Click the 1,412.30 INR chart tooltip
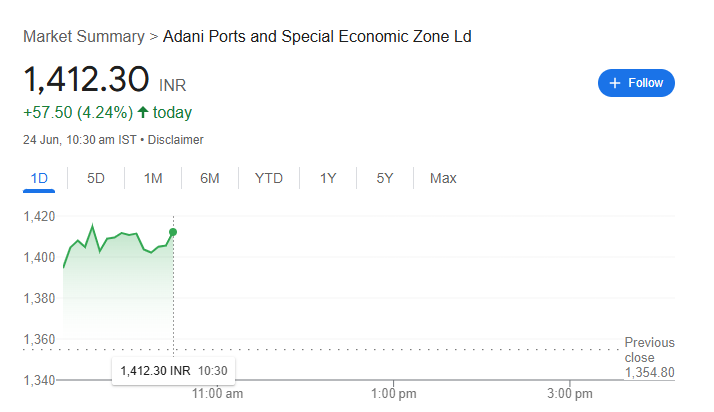The image size is (714, 412). [173, 371]
